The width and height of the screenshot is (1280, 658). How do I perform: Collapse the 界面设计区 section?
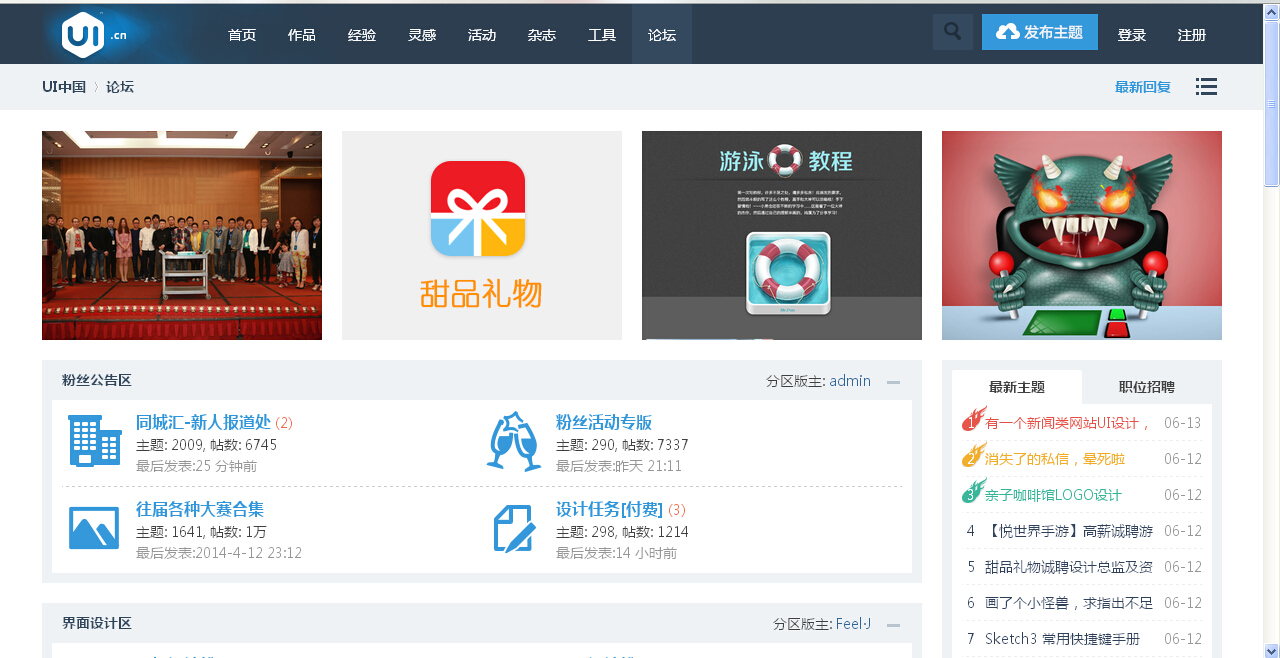(893, 625)
